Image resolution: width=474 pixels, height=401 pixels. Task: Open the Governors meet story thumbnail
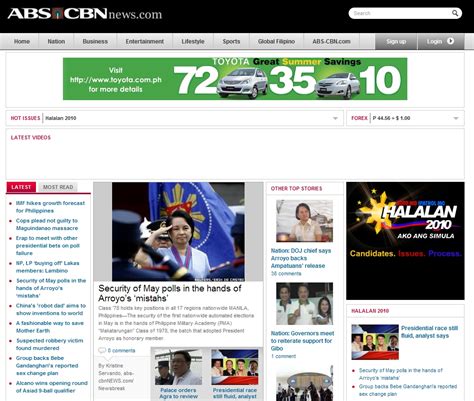point(304,304)
